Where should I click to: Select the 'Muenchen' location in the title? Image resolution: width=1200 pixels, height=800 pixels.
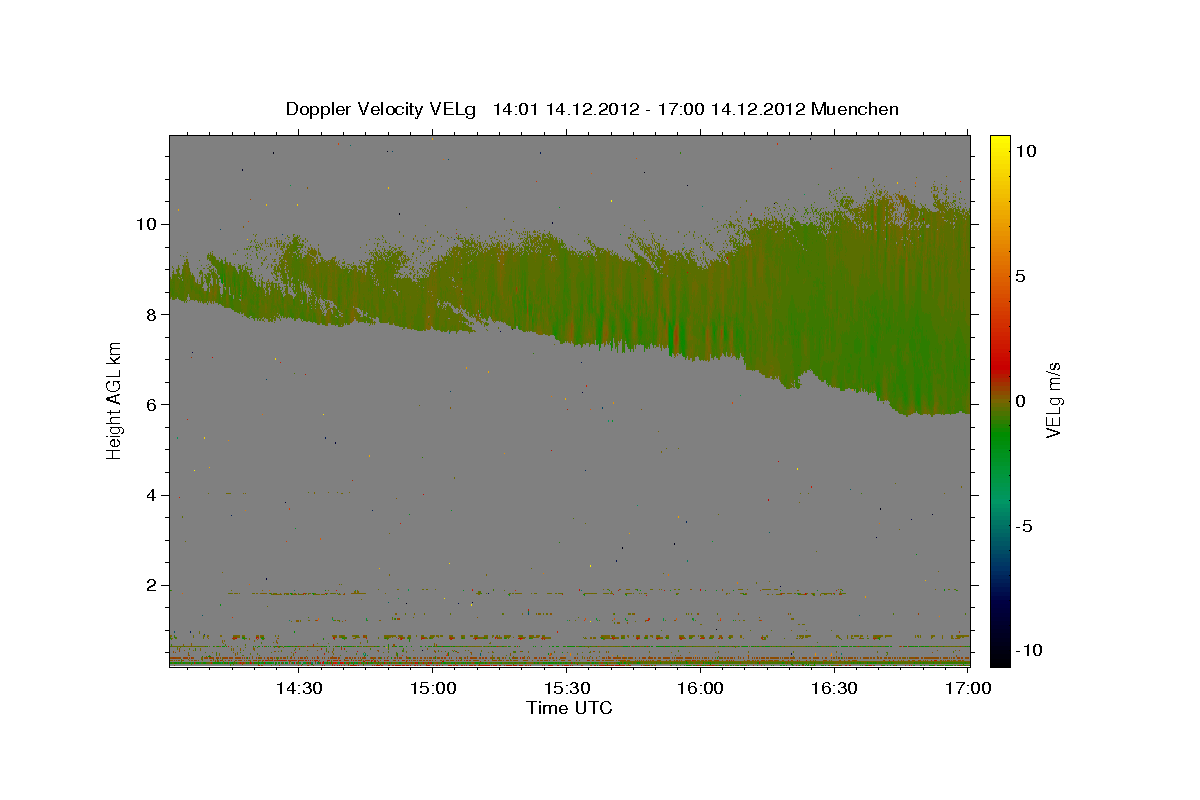tap(855, 109)
